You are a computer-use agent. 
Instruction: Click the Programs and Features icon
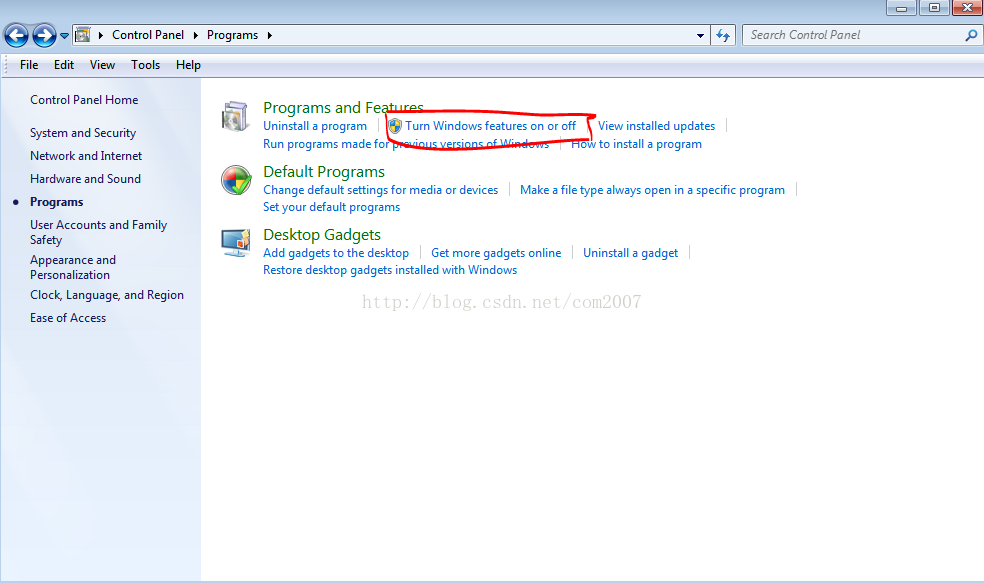pos(236,117)
